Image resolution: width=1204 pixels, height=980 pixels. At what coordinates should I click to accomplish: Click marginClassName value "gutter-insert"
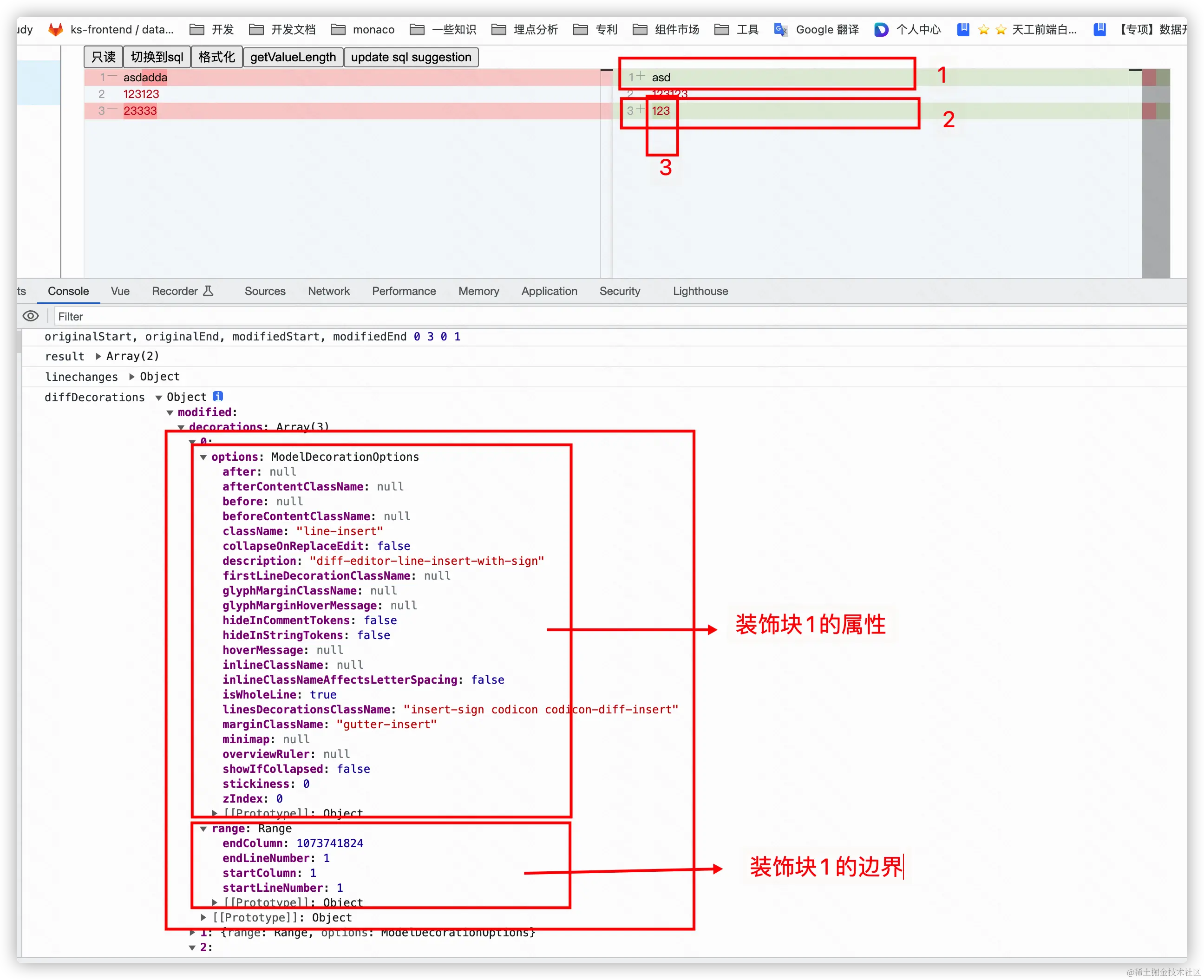[386, 724]
